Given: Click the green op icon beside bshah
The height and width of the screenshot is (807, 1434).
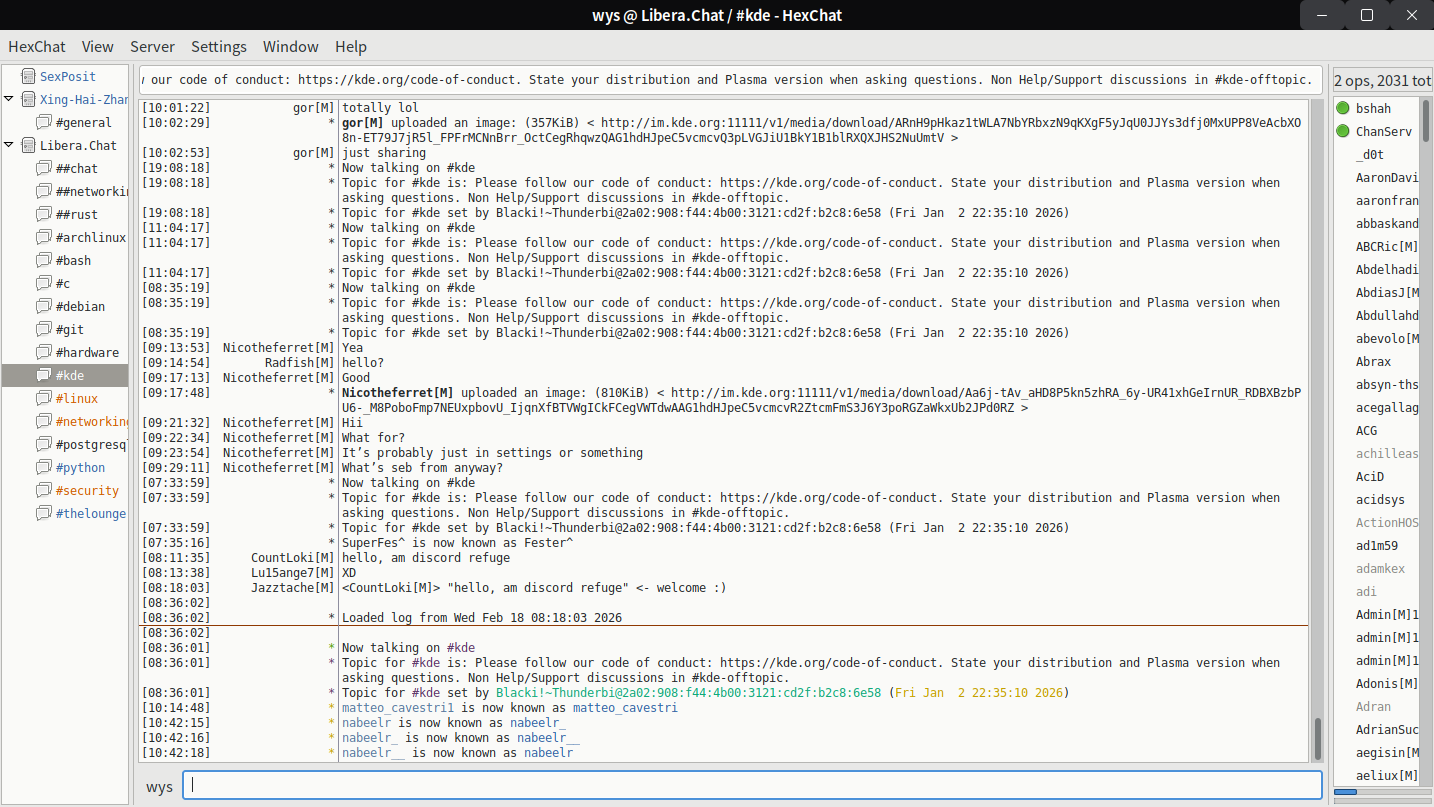Looking at the screenshot, I should click(1343, 108).
